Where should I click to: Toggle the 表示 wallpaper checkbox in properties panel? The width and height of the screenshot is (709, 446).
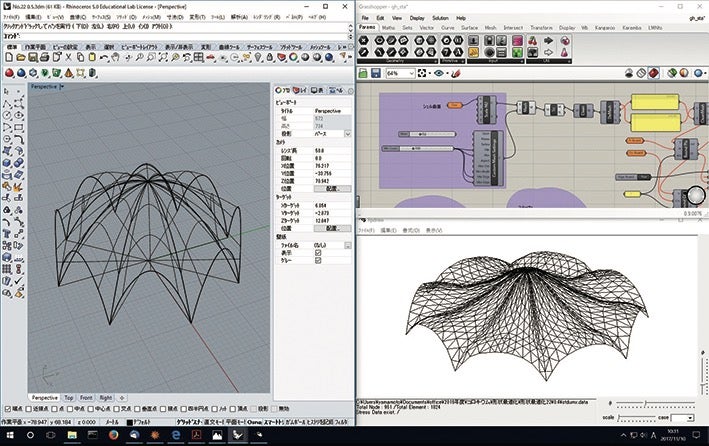(318, 253)
